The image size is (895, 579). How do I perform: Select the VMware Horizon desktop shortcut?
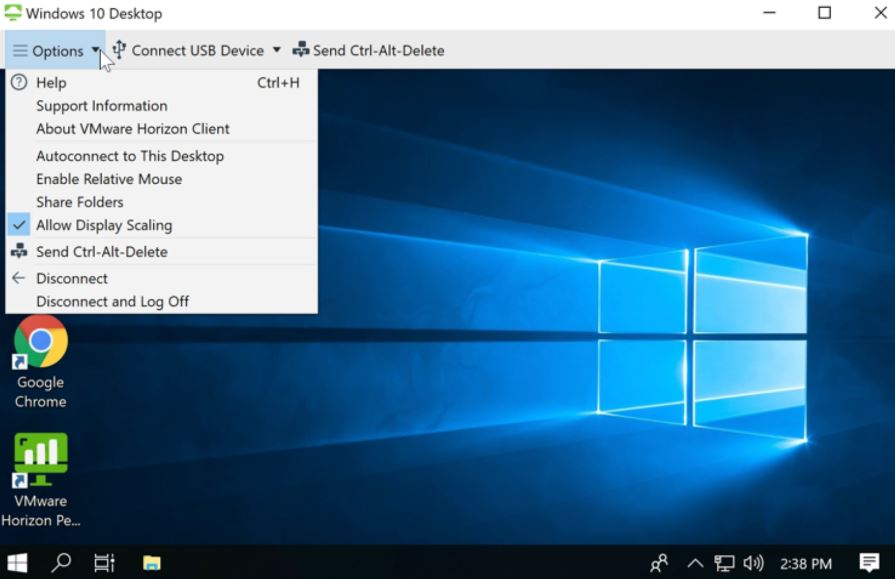pos(41,480)
